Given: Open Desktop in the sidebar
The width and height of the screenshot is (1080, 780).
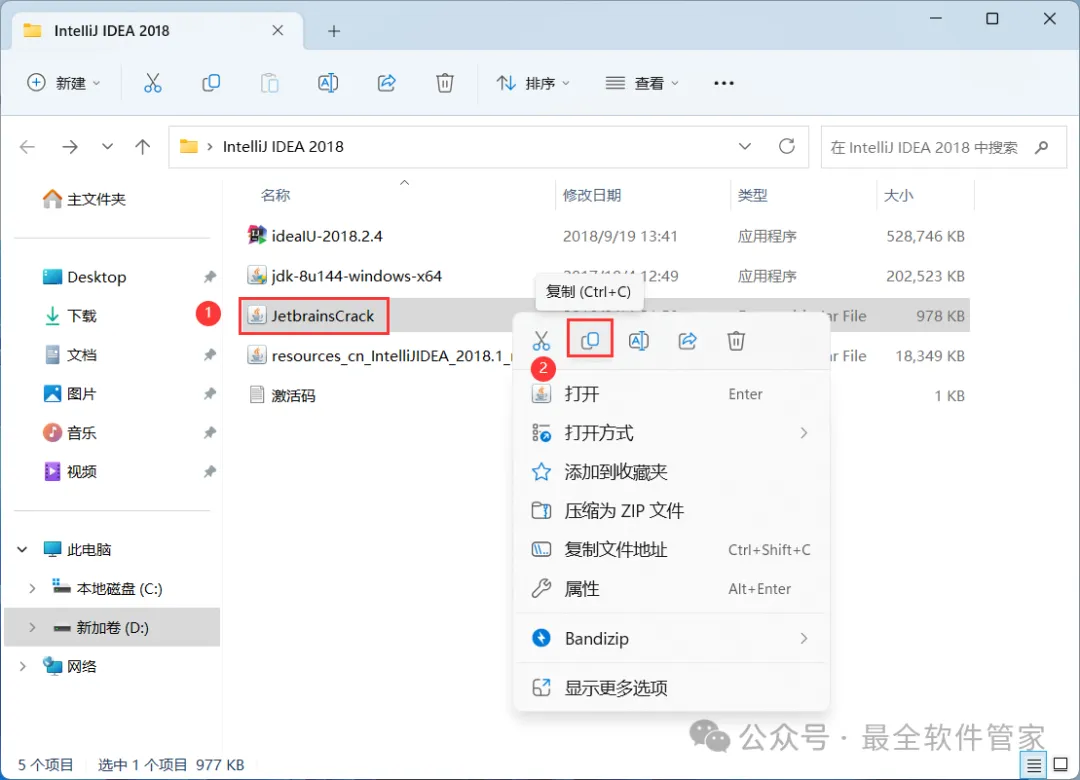Looking at the screenshot, I should pyautogui.click(x=84, y=277).
